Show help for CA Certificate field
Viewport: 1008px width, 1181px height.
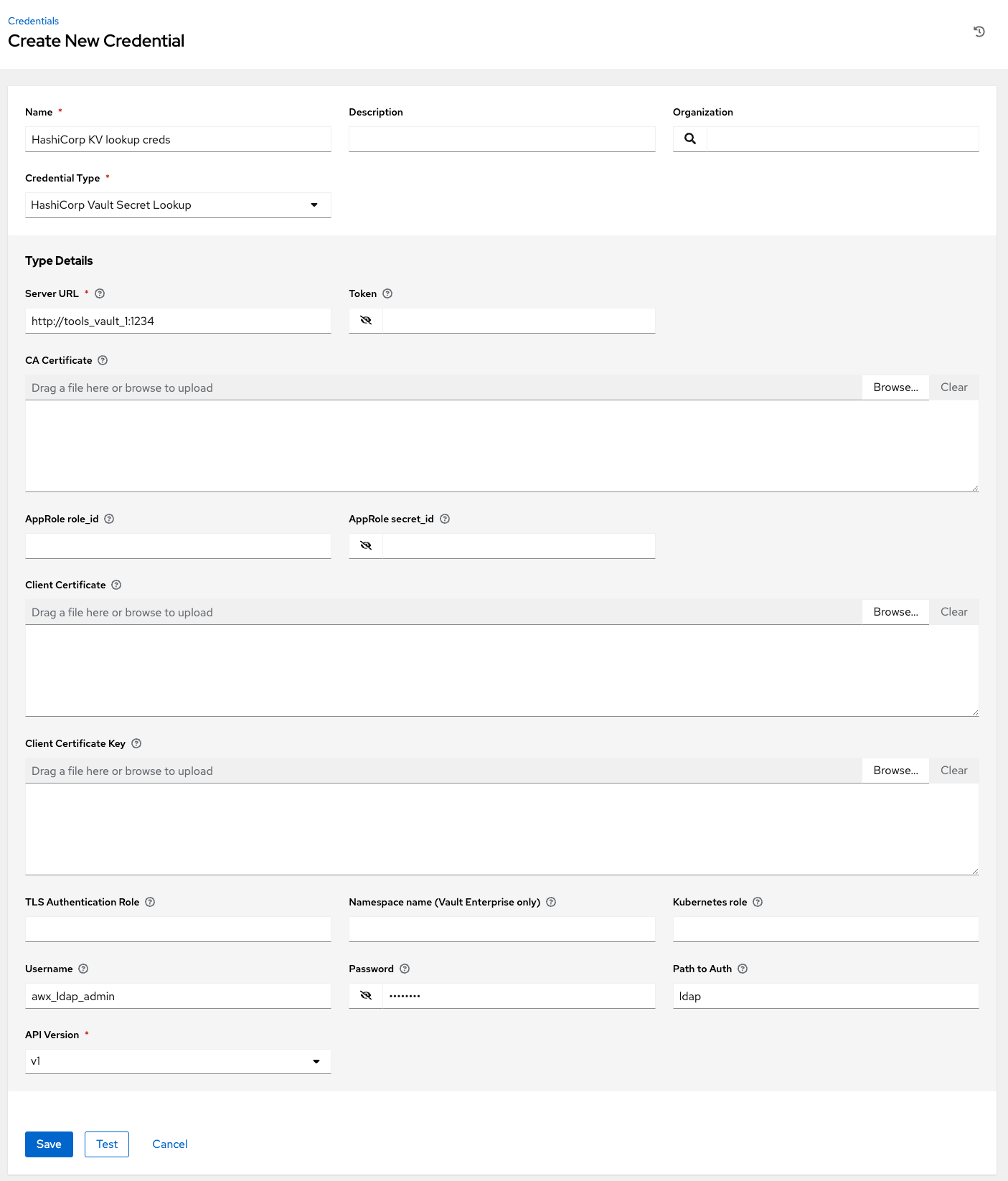(x=103, y=360)
